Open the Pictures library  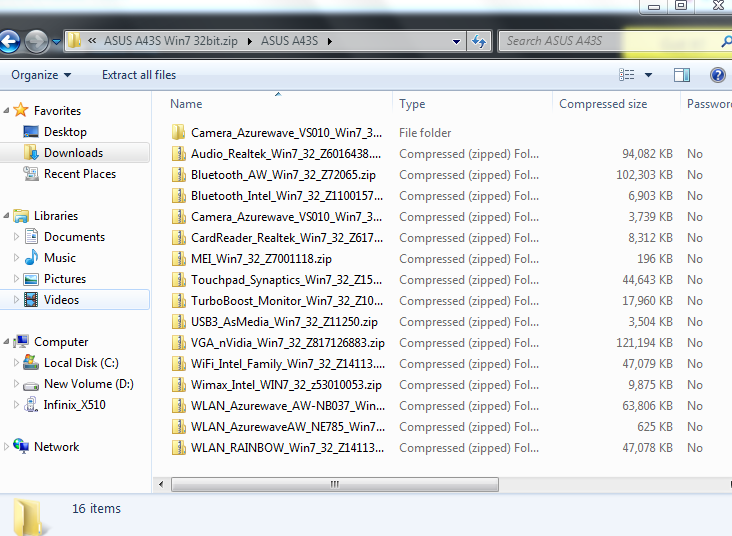65,279
